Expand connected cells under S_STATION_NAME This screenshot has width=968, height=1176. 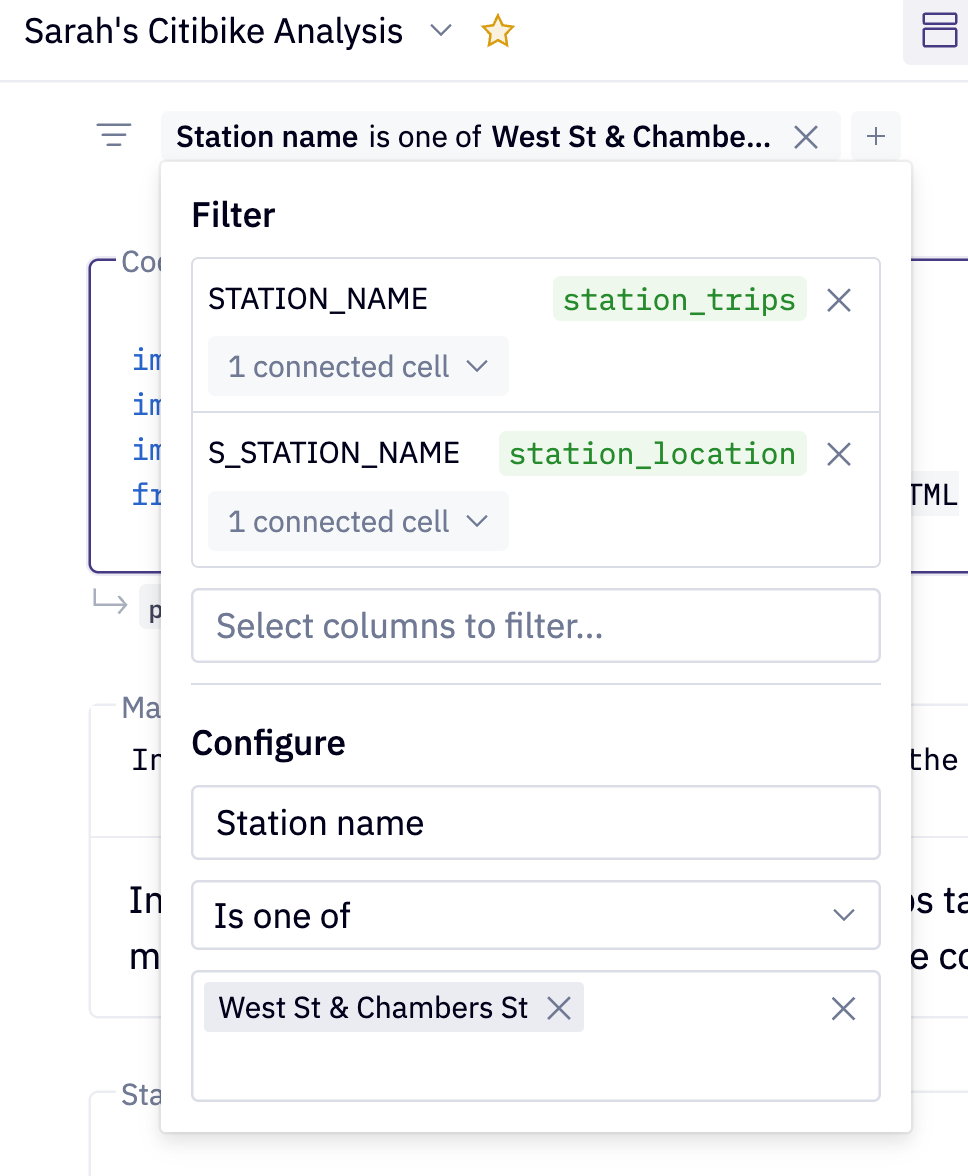point(358,522)
